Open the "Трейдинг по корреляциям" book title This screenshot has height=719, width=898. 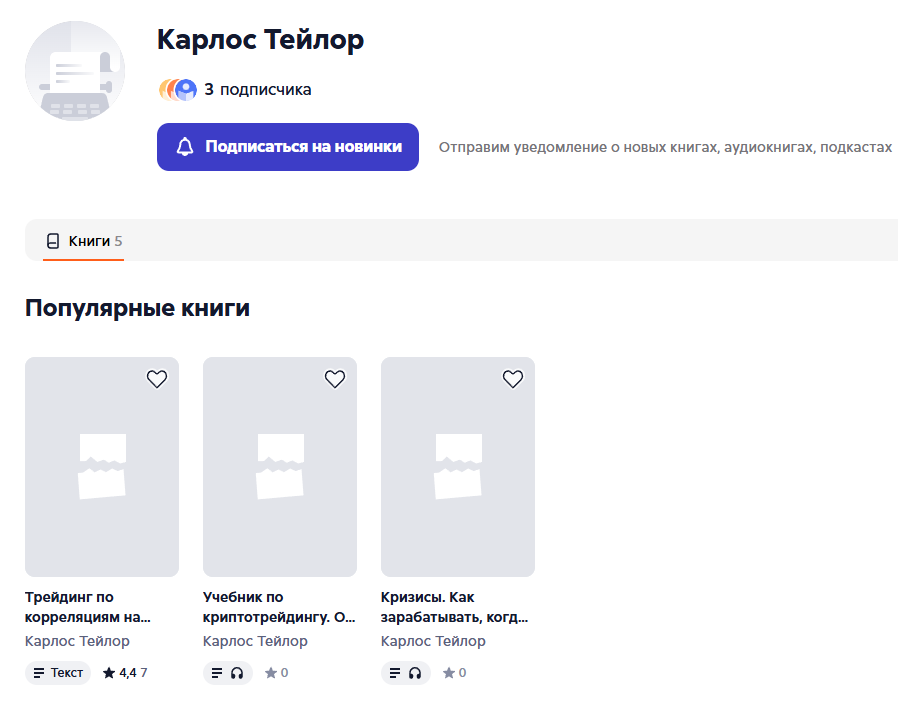pos(88,607)
